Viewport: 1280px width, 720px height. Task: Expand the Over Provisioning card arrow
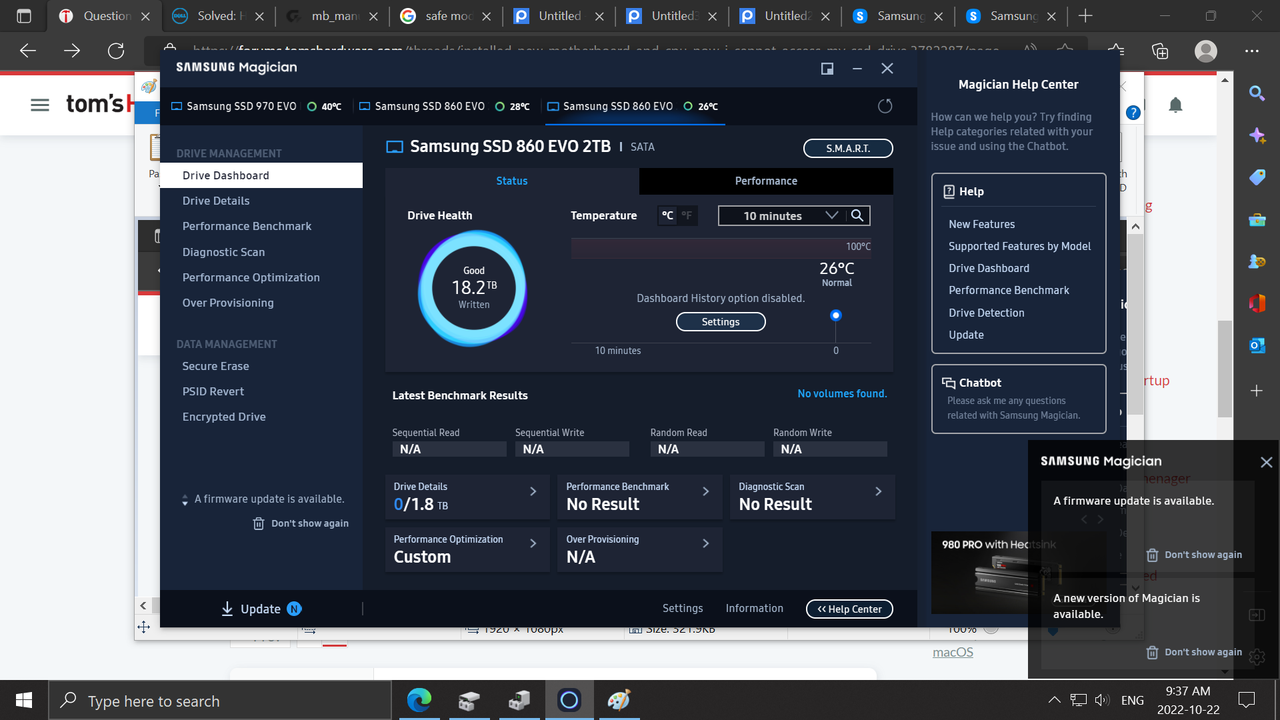pyautogui.click(x=706, y=543)
